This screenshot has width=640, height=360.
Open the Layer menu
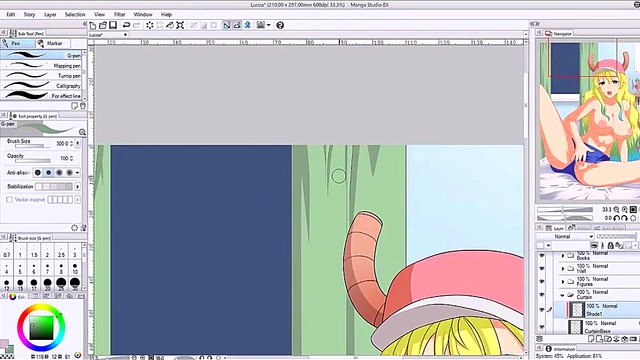point(50,14)
